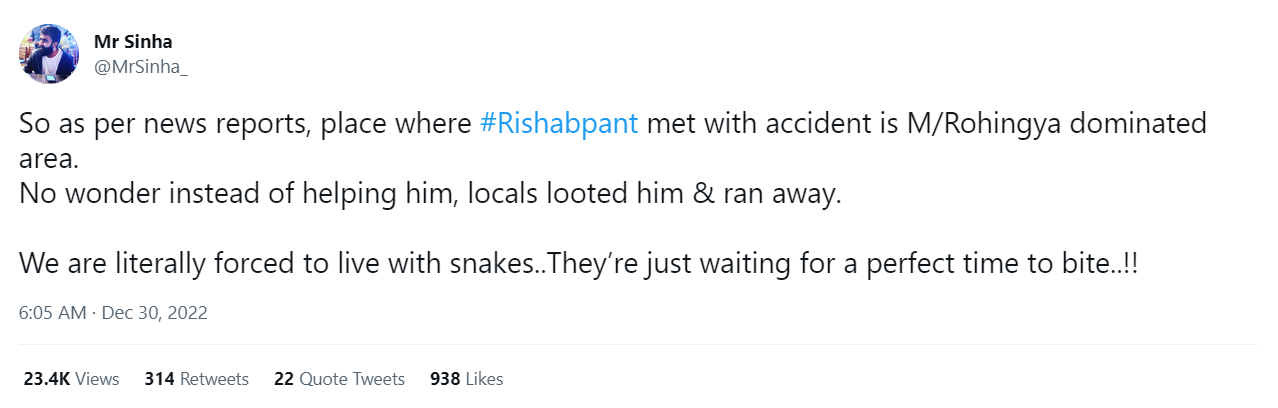Image resolution: width=1278 pixels, height=408 pixels.
Task: Select the 938 like count number
Action: (x=445, y=379)
